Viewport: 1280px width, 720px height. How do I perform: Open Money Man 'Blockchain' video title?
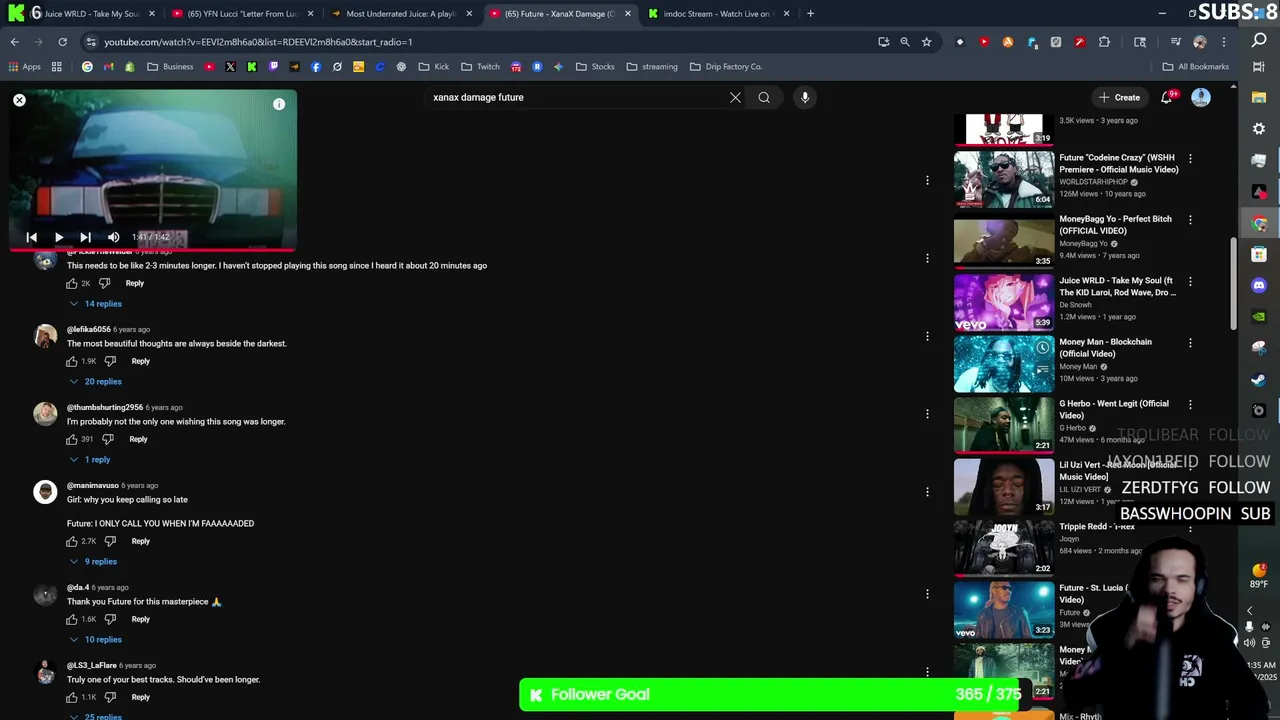tap(1105, 347)
